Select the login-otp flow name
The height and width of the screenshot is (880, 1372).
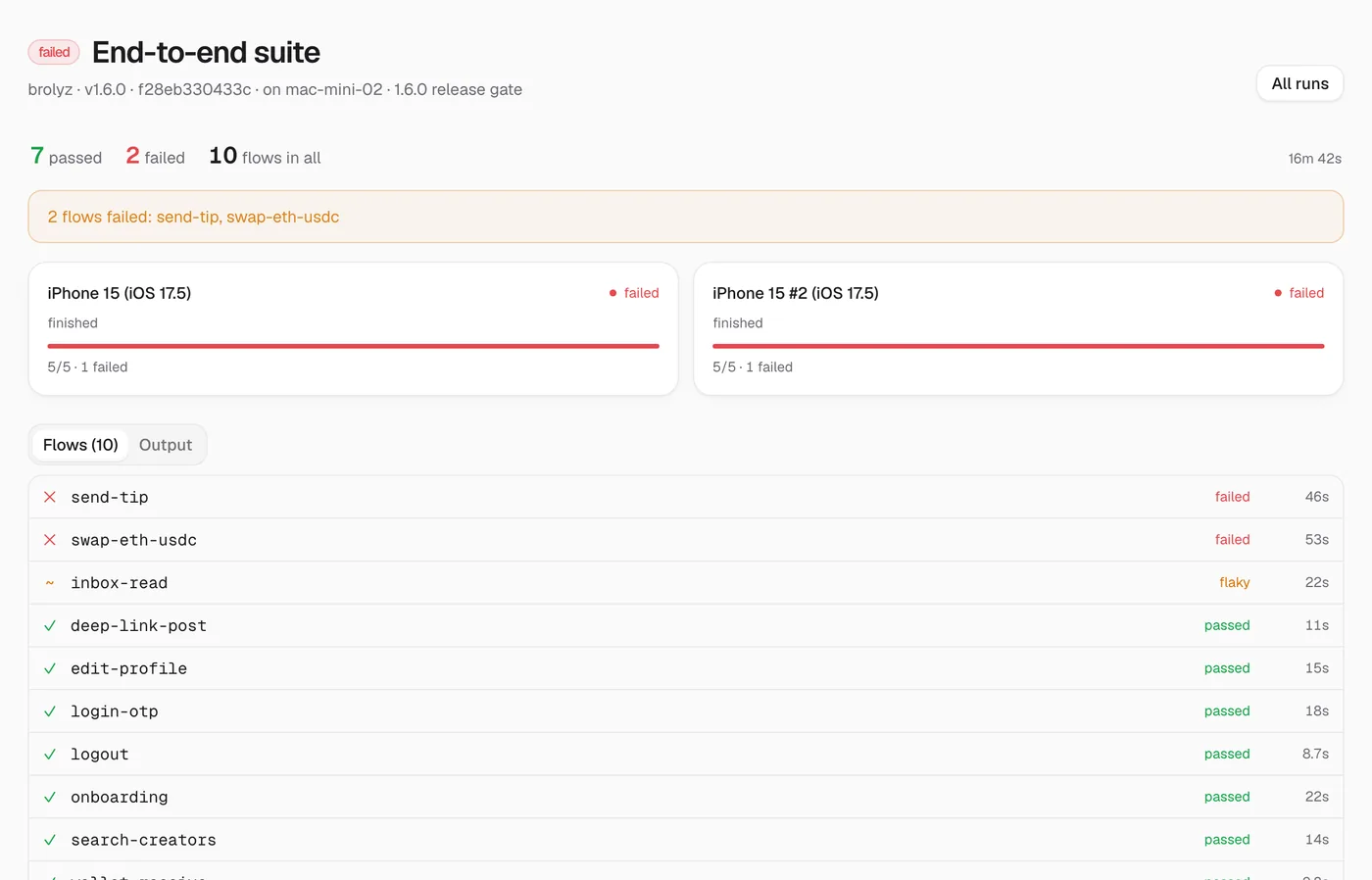pos(115,711)
